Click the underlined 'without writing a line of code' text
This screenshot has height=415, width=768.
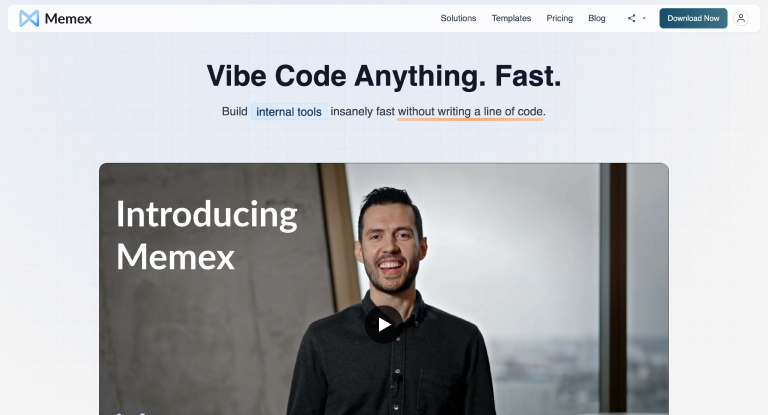pos(470,112)
